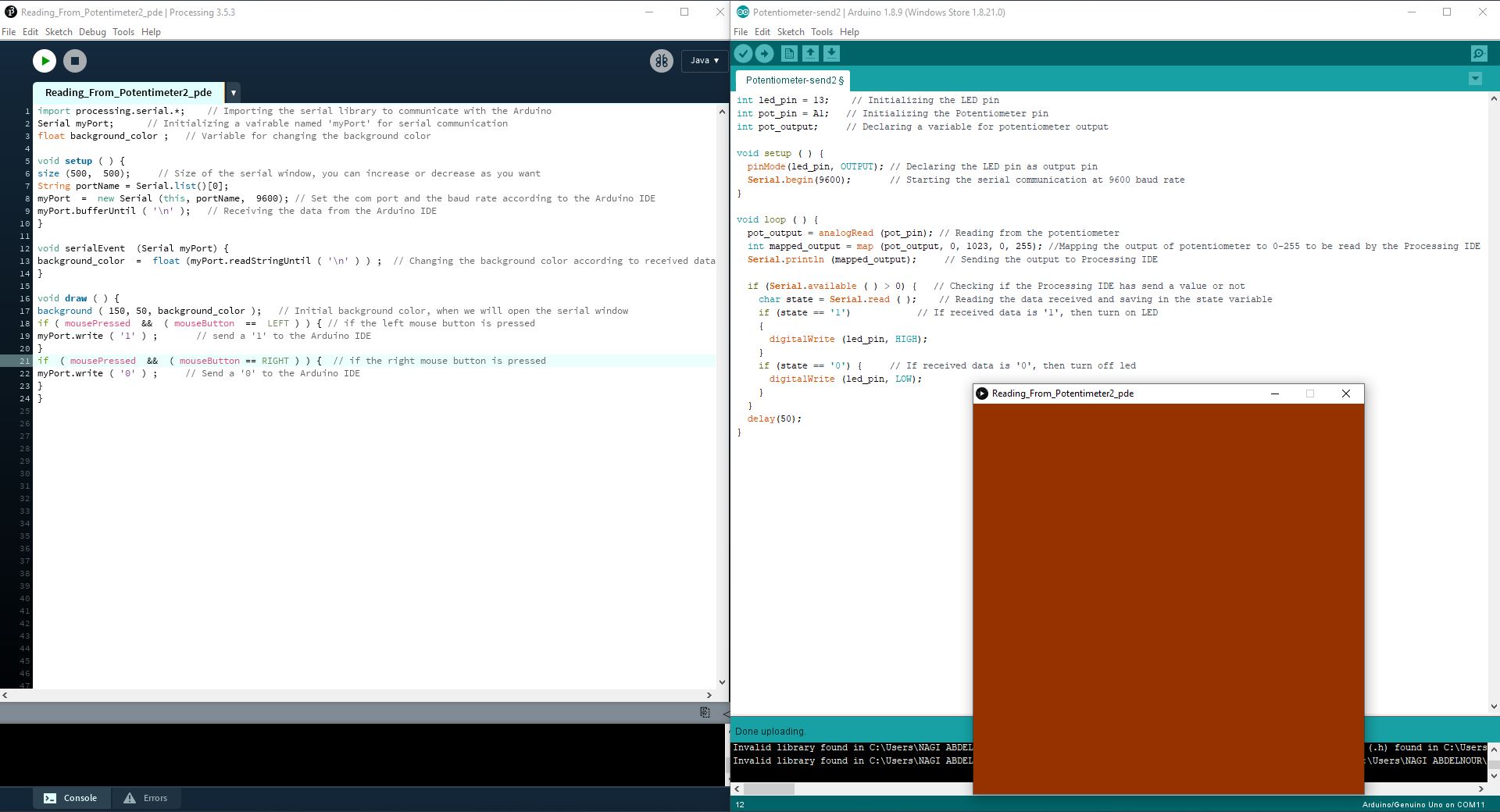Click the Arduino app icon in title bar
Viewport: 1500px width, 812px height.
[743, 12]
